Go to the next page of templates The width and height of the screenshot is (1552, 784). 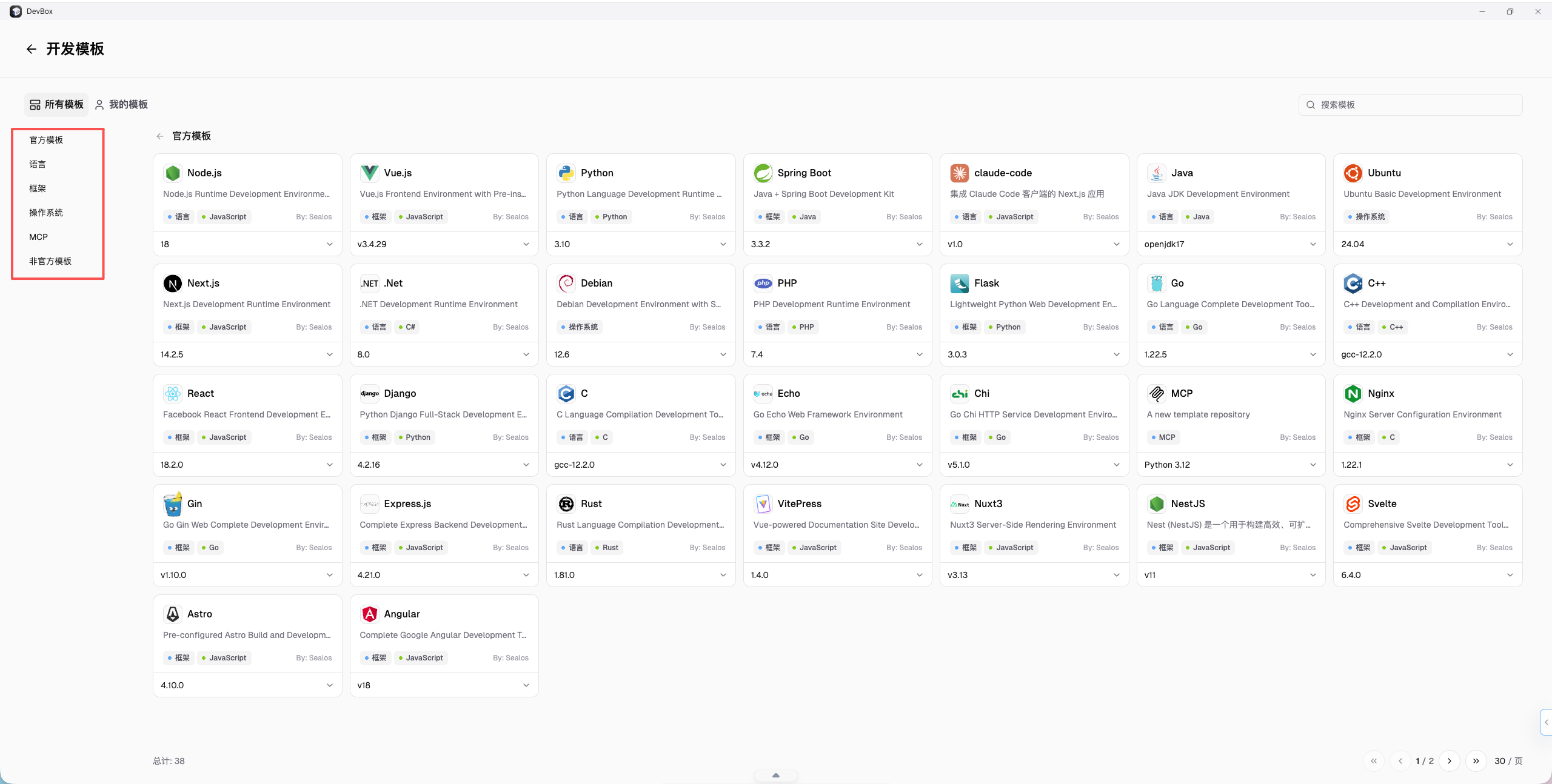click(1450, 761)
